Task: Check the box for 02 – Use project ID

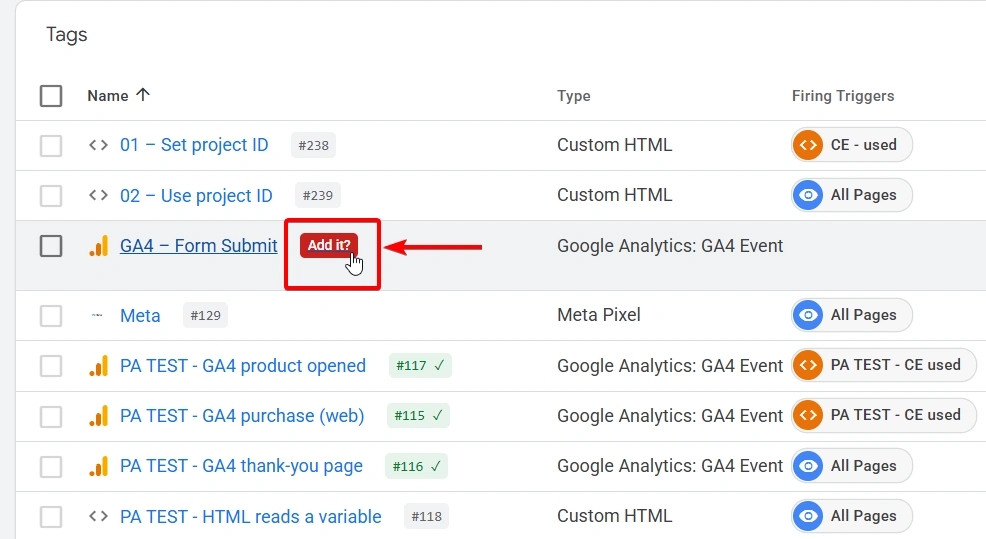Action: [51, 196]
